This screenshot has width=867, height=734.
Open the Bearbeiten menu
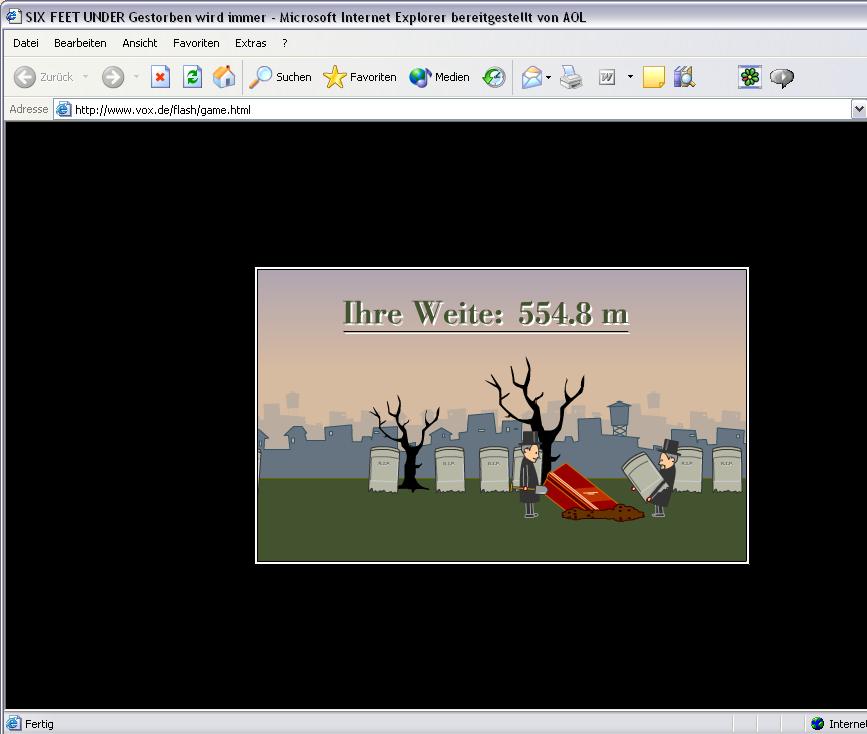point(80,43)
